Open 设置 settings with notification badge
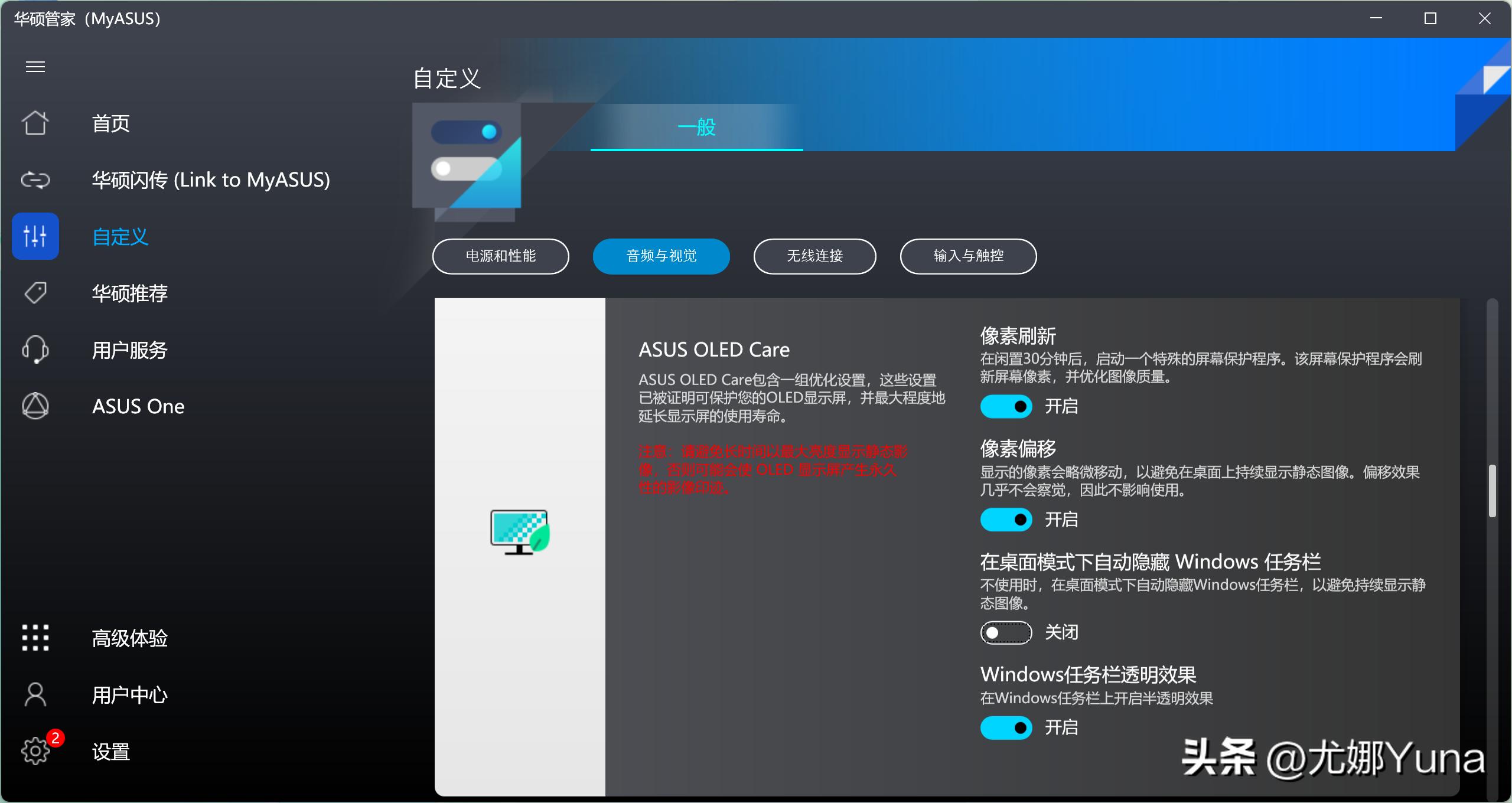 click(110, 751)
